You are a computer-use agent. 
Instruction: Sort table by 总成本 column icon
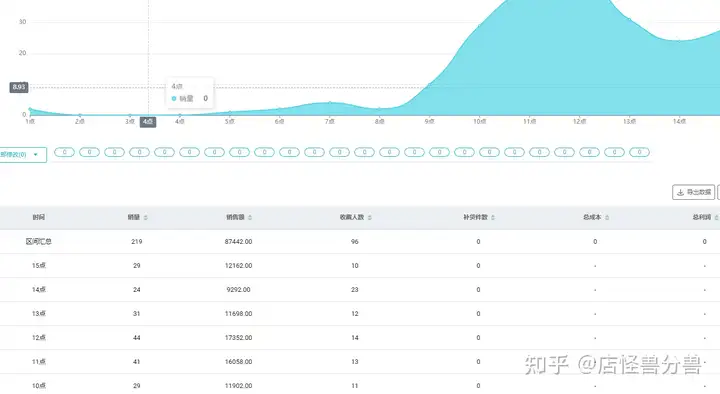pos(607,218)
